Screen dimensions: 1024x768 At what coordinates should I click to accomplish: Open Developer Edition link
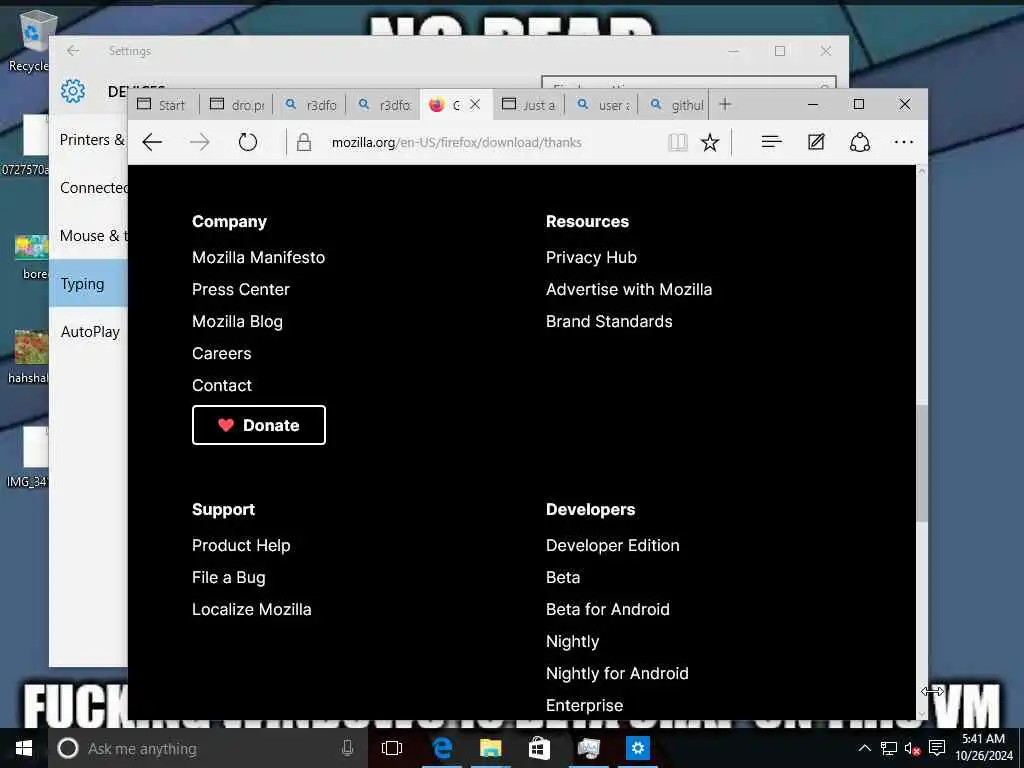coord(613,545)
